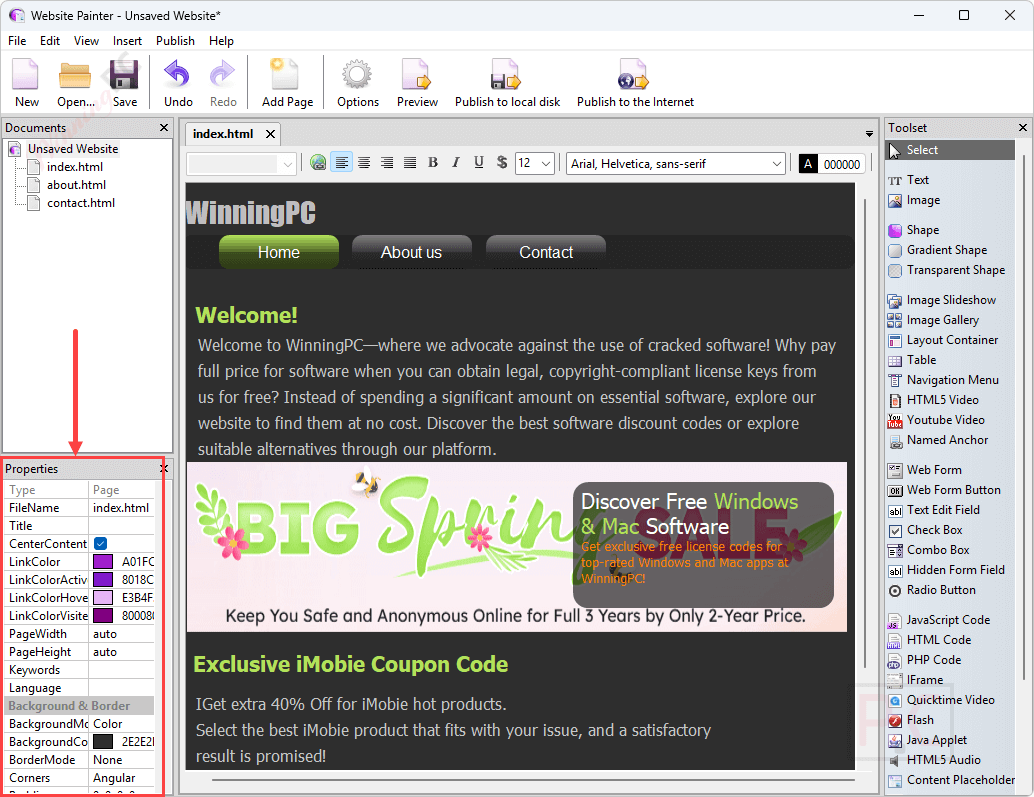Toggle strikethrough formatting
The width and height of the screenshot is (1034, 797).
click(502, 163)
